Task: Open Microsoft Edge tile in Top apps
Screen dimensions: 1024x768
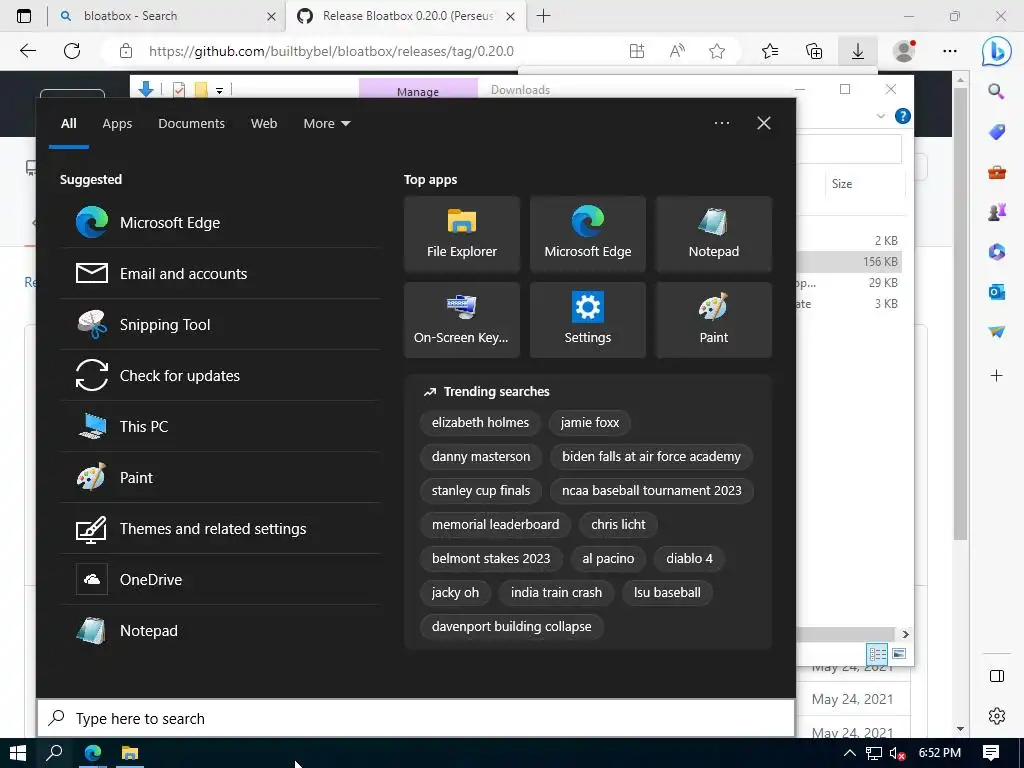Action: click(588, 234)
